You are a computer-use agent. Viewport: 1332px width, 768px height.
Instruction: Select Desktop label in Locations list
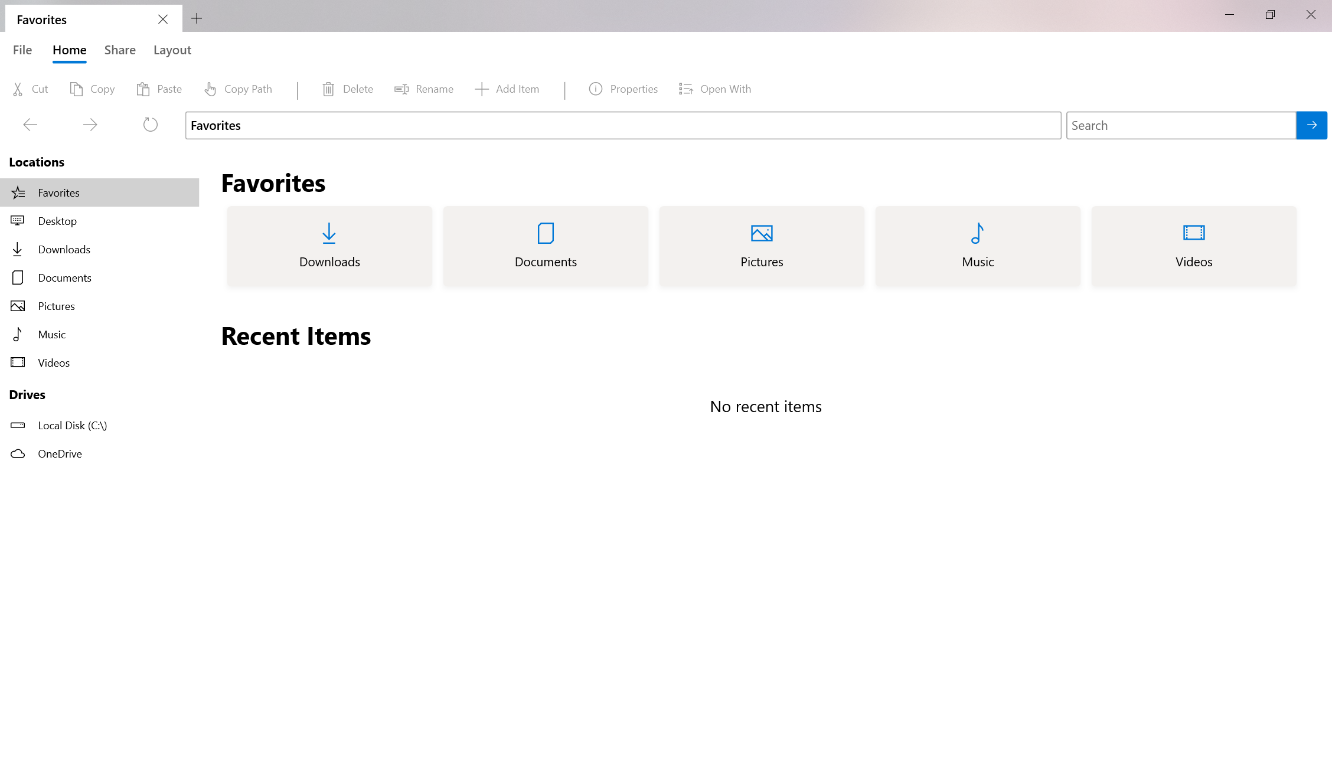click(57, 221)
